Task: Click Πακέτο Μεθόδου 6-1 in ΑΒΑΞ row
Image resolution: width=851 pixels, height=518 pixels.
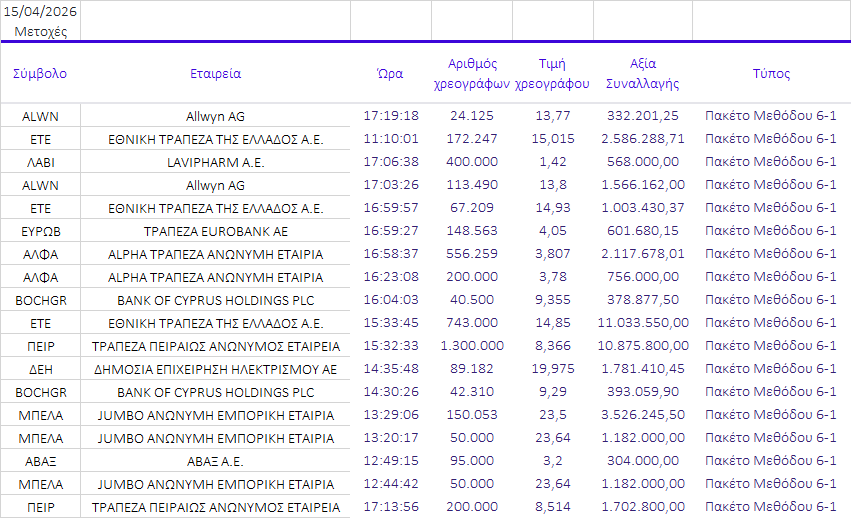Action: point(771,460)
